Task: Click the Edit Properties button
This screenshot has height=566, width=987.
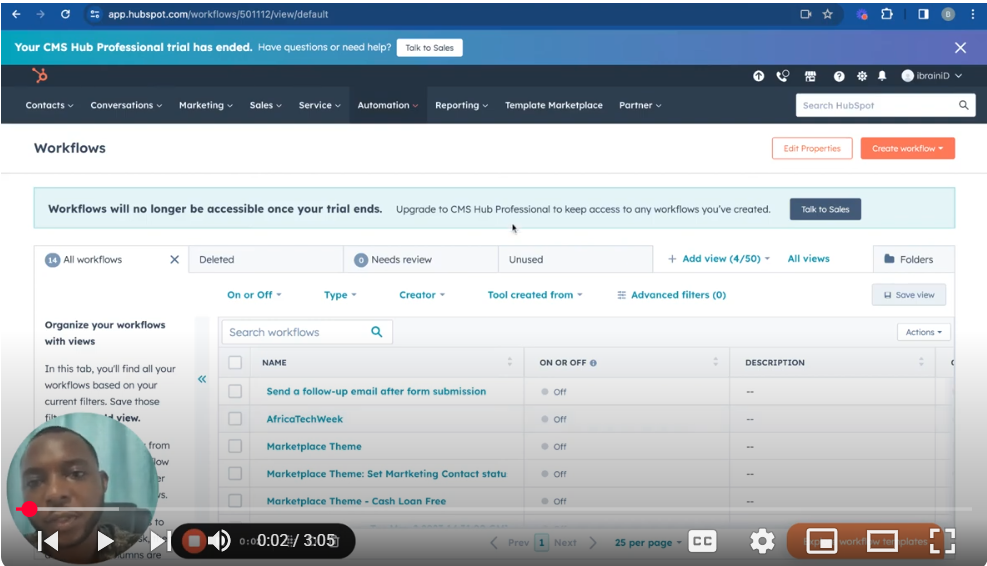Action: tap(812, 149)
